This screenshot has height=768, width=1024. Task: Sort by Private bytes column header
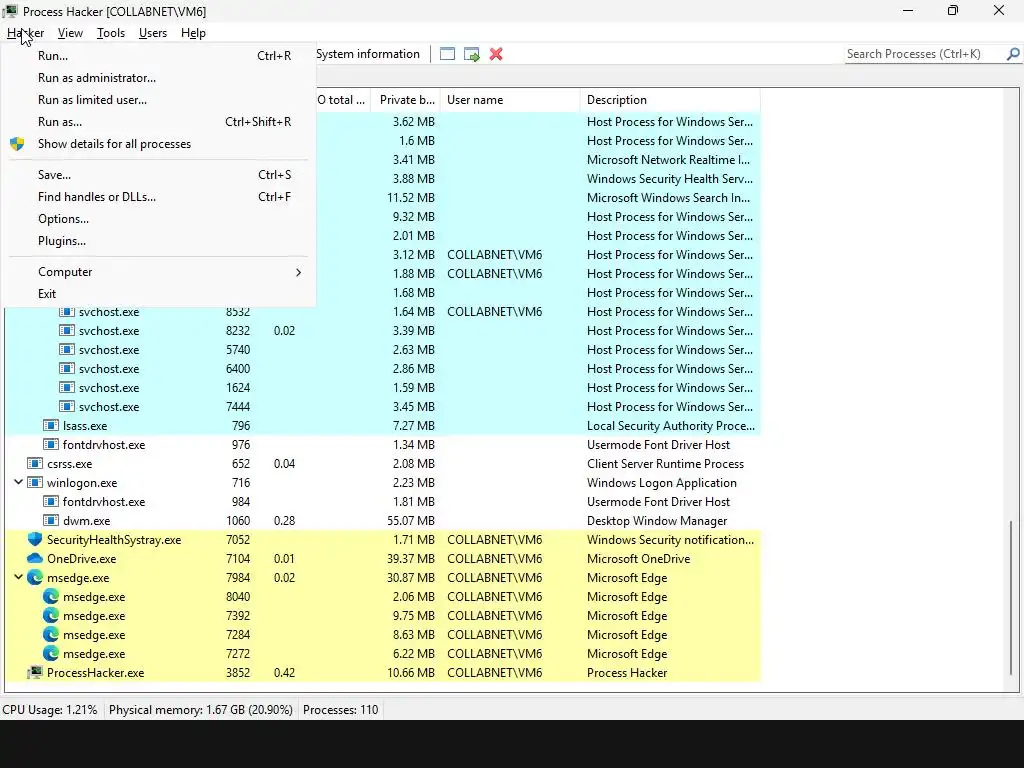[405, 100]
